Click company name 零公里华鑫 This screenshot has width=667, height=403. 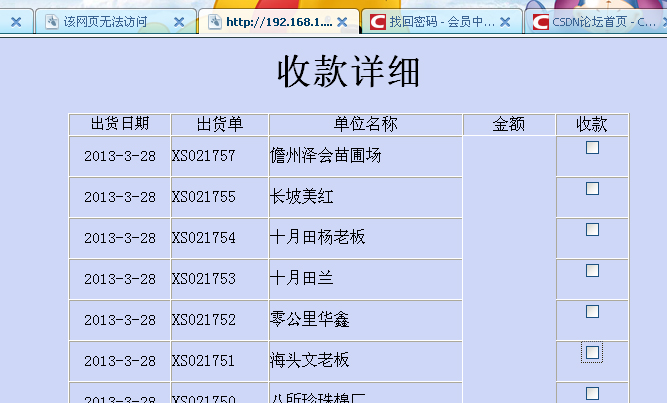click(310, 319)
